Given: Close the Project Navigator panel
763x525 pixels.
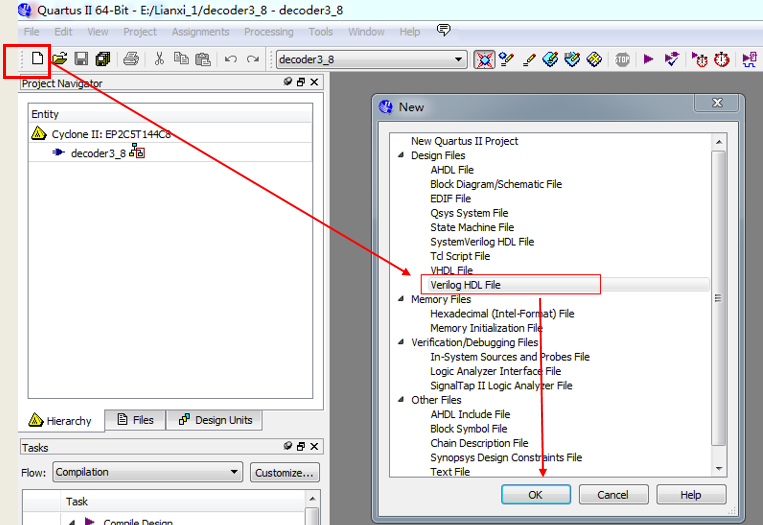Looking at the screenshot, I should pyautogui.click(x=314, y=82).
